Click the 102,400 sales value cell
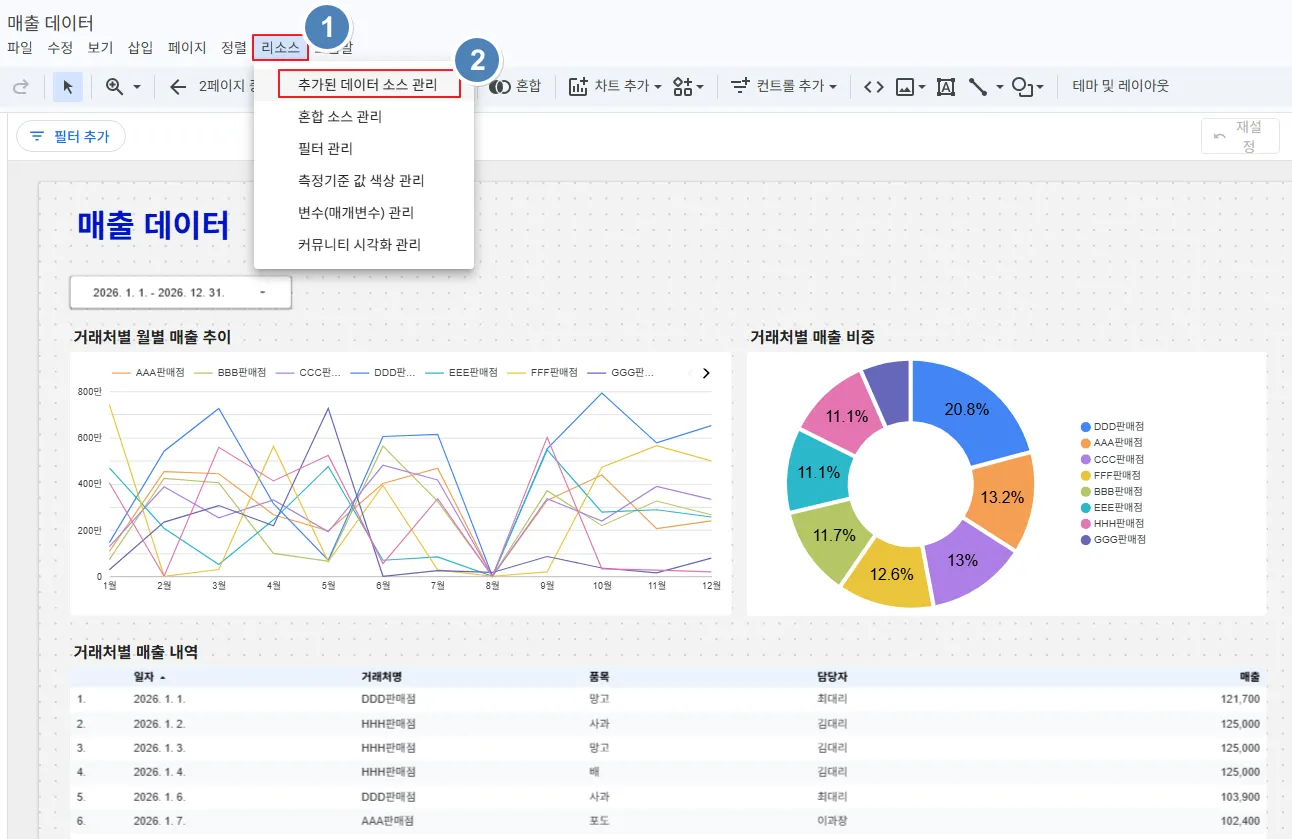1292x839 pixels. point(1240,821)
